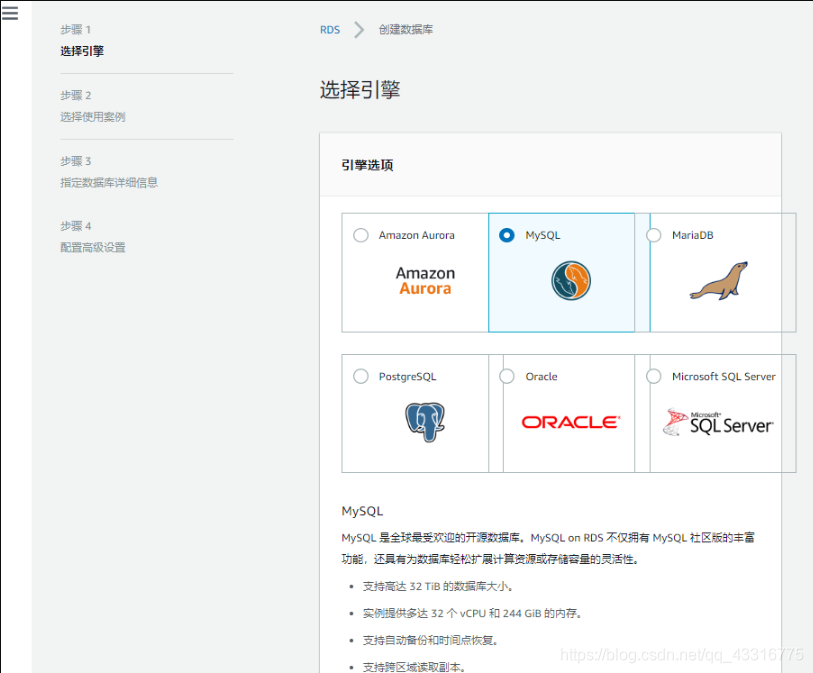Click the 步骤 4 label
813x673 pixels.
coord(75,226)
